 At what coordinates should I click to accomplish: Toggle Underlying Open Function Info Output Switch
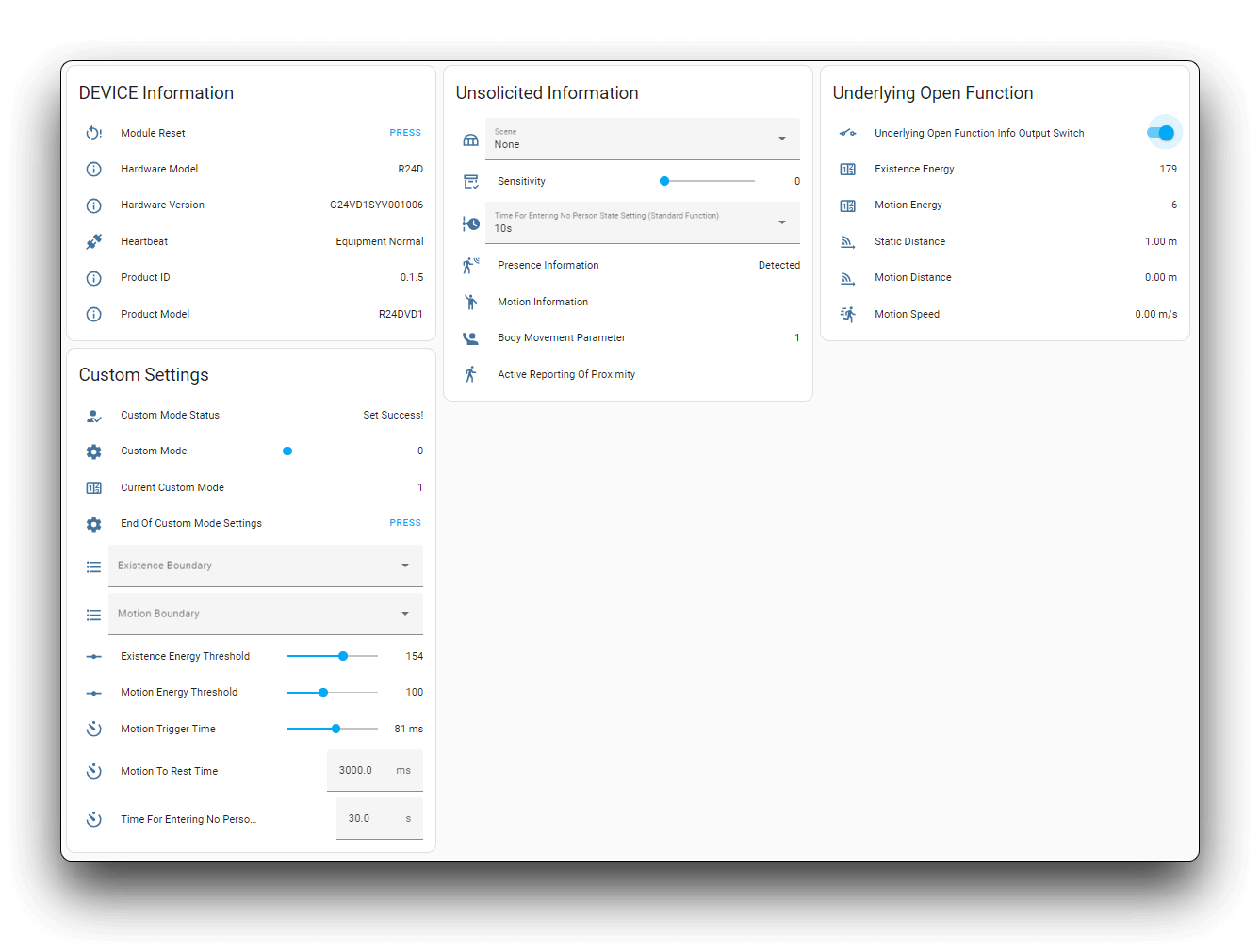pos(1161,133)
